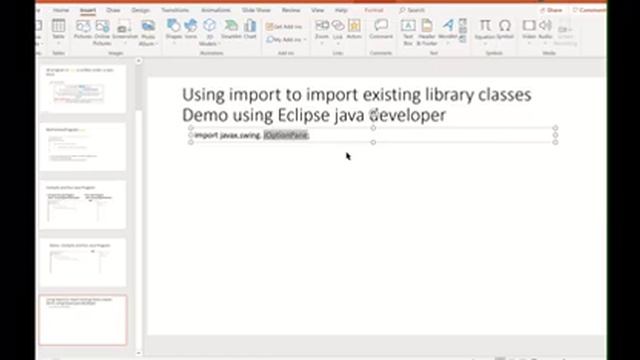
Task: Select the third slide thumbnail
Action: tap(83, 205)
